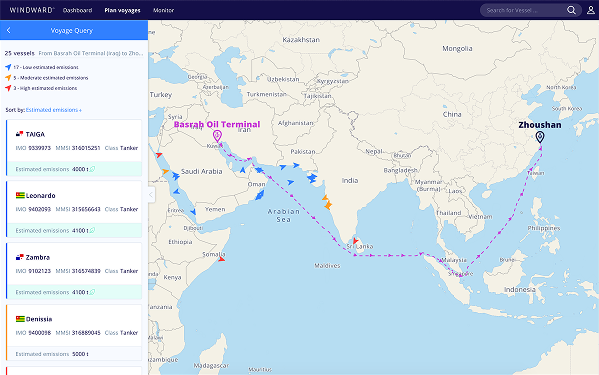Viewport: 599px width, 375px height.
Task: Click the TAIGA flag icon
Action: tap(20, 134)
